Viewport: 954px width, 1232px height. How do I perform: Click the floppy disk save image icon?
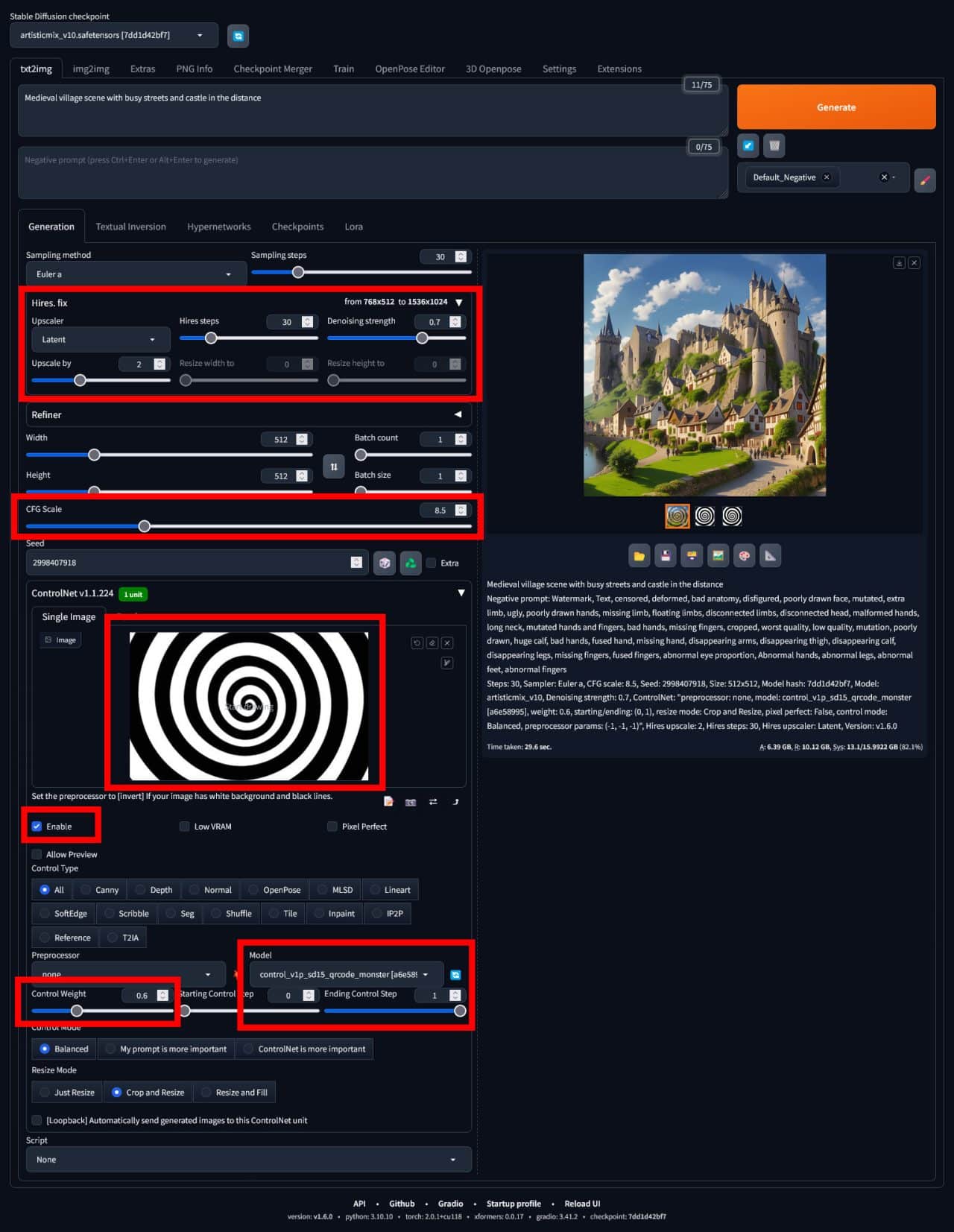pyautogui.click(x=665, y=556)
